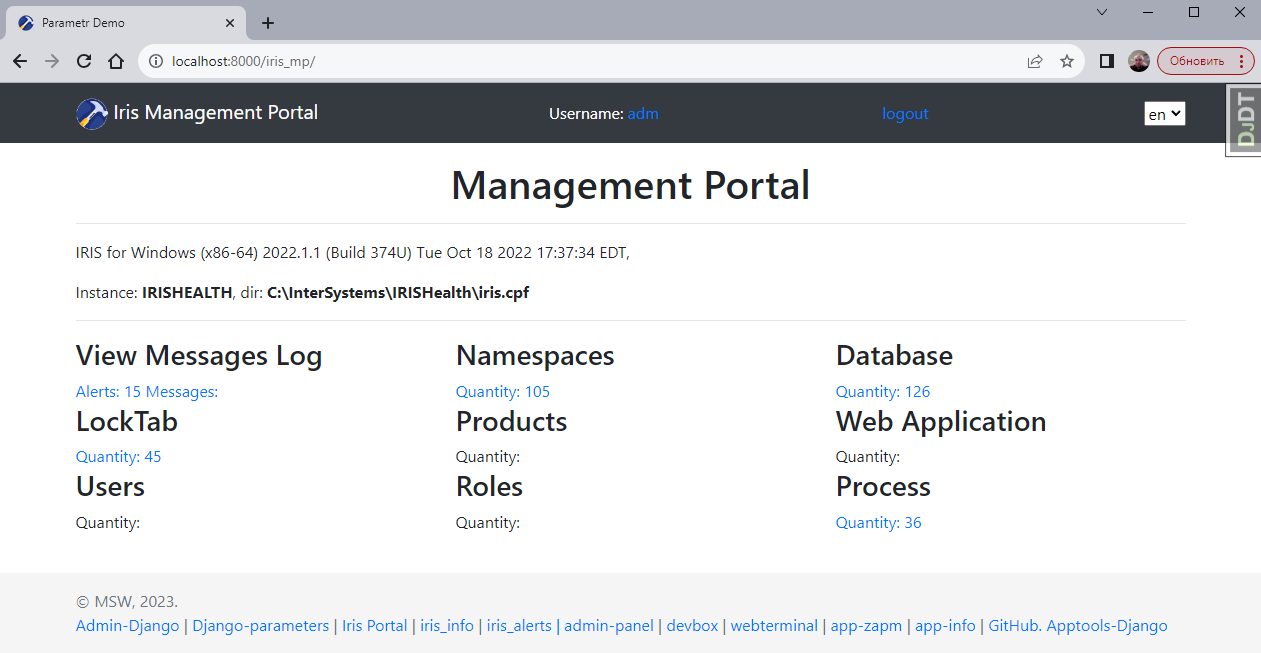The width and height of the screenshot is (1261, 653).
Task: Open the tab search chevron
Action: pos(1102,12)
